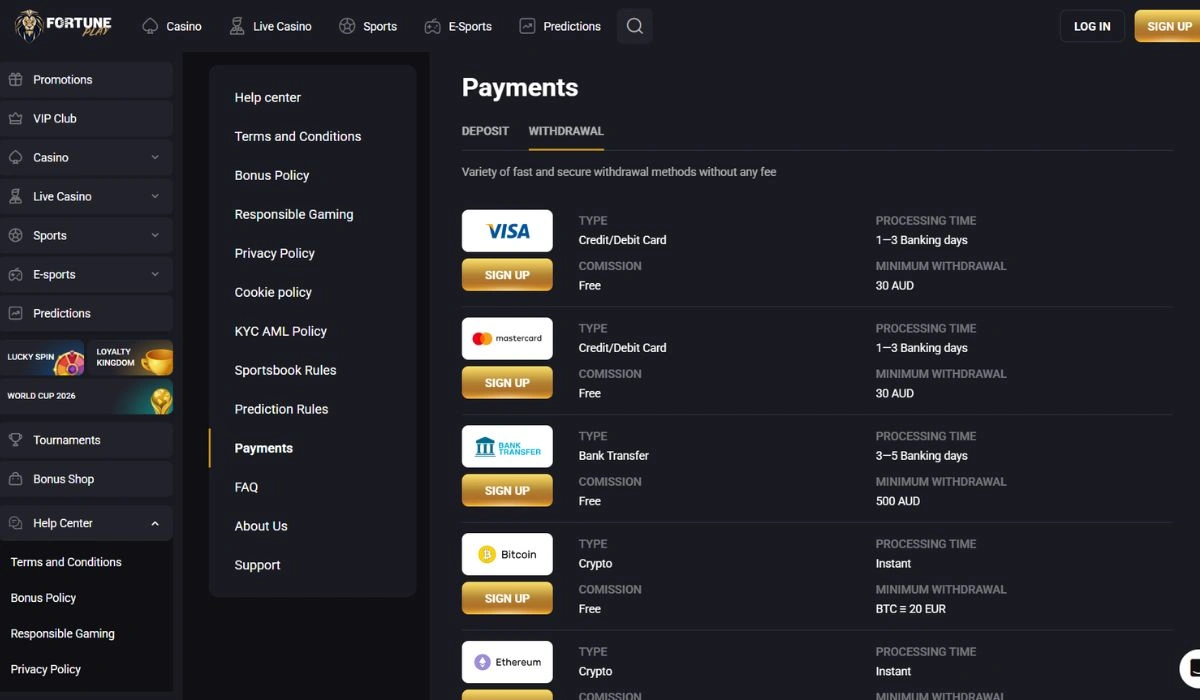The height and width of the screenshot is (700, 1200).
Task: Click the Sports ball icon in top navigation
Action: 347,26
